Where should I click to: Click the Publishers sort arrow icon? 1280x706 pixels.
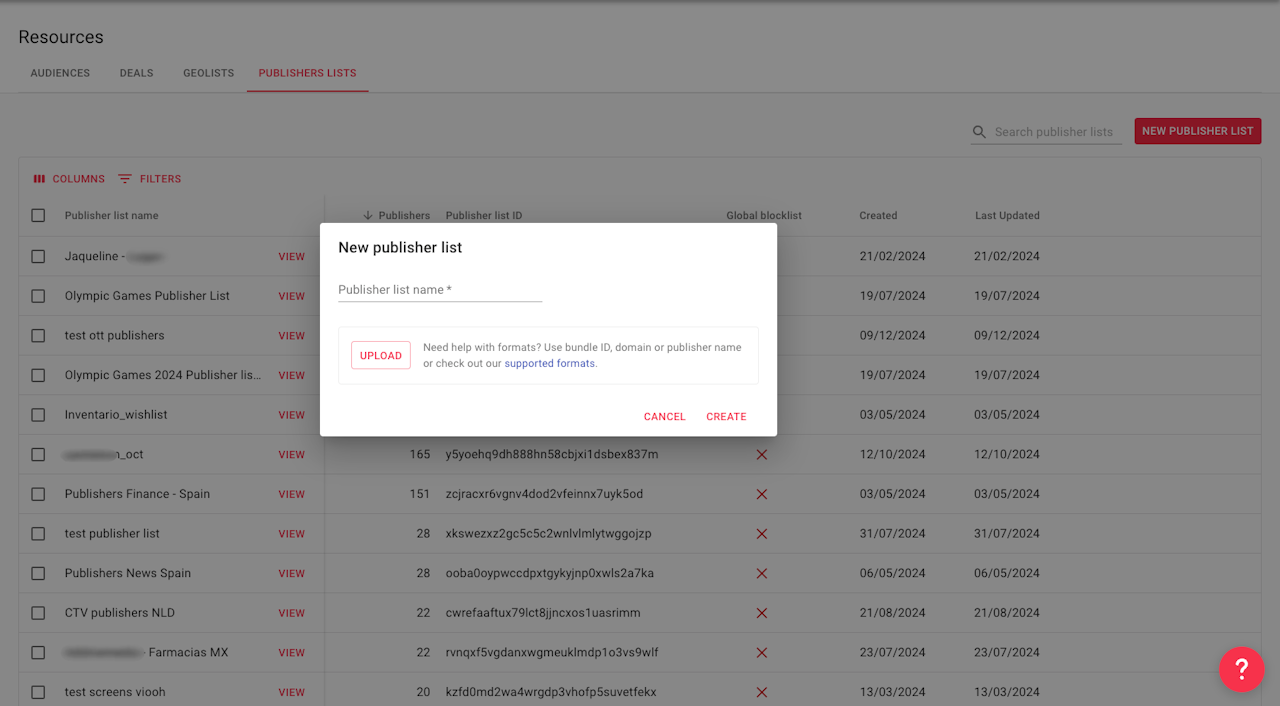point(368,216)
